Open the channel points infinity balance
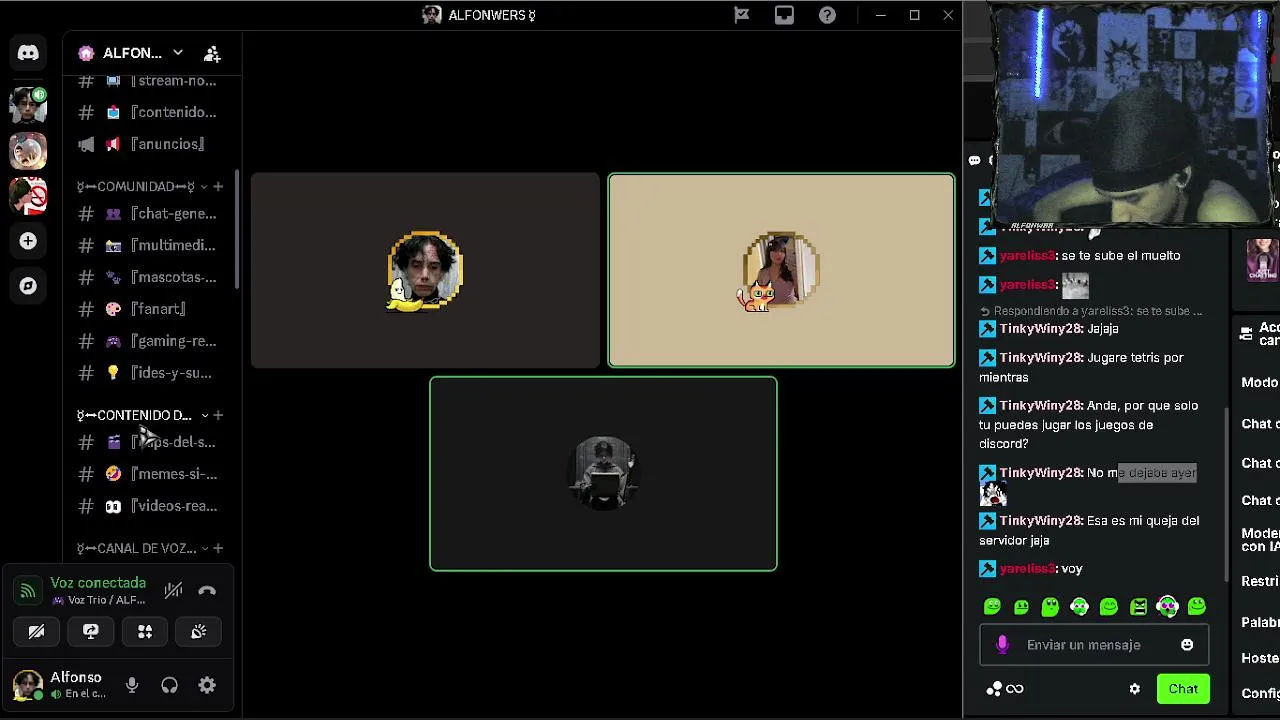Viewport: 1280px width, 720px height. [1005, 688]
